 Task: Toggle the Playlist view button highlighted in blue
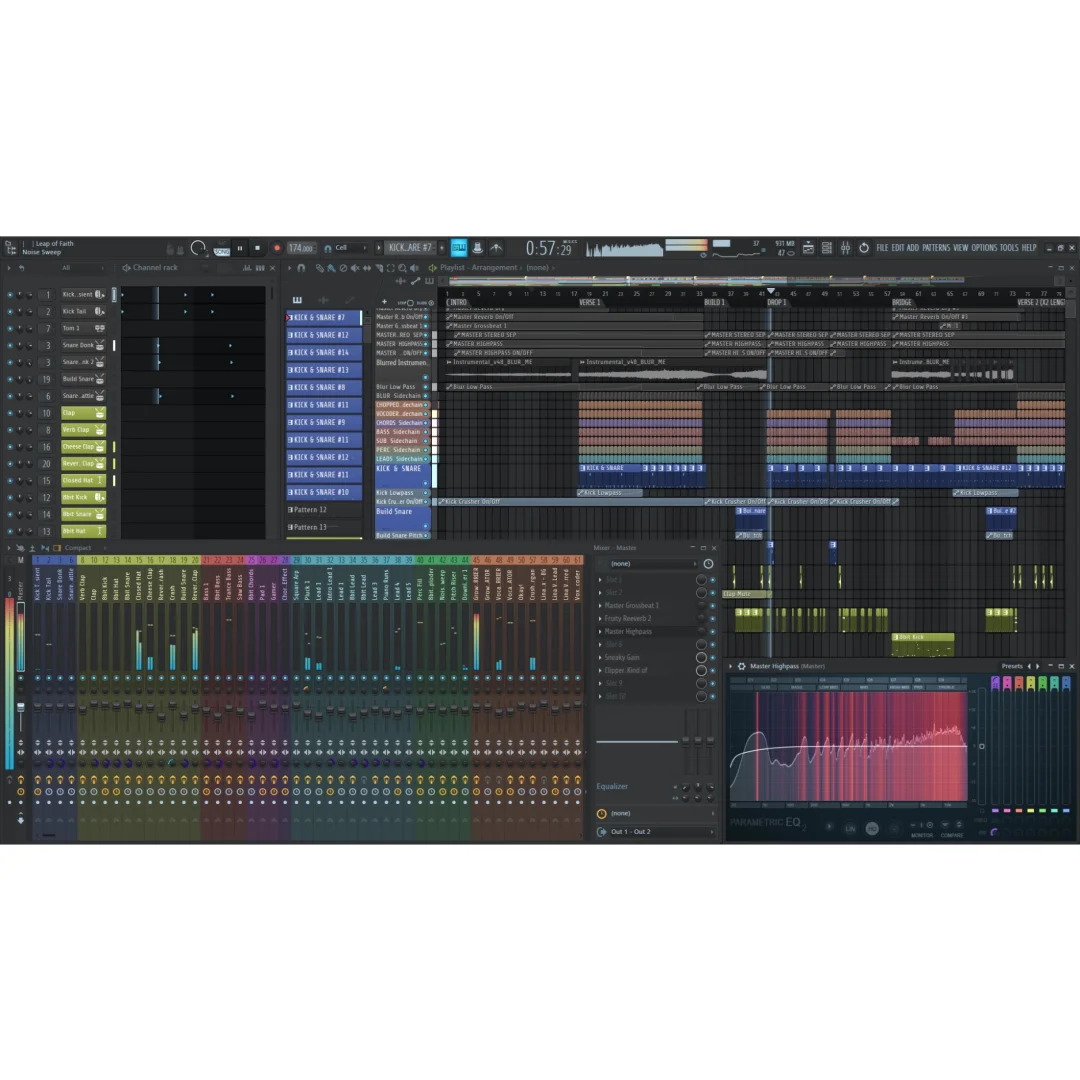point(459,248)
